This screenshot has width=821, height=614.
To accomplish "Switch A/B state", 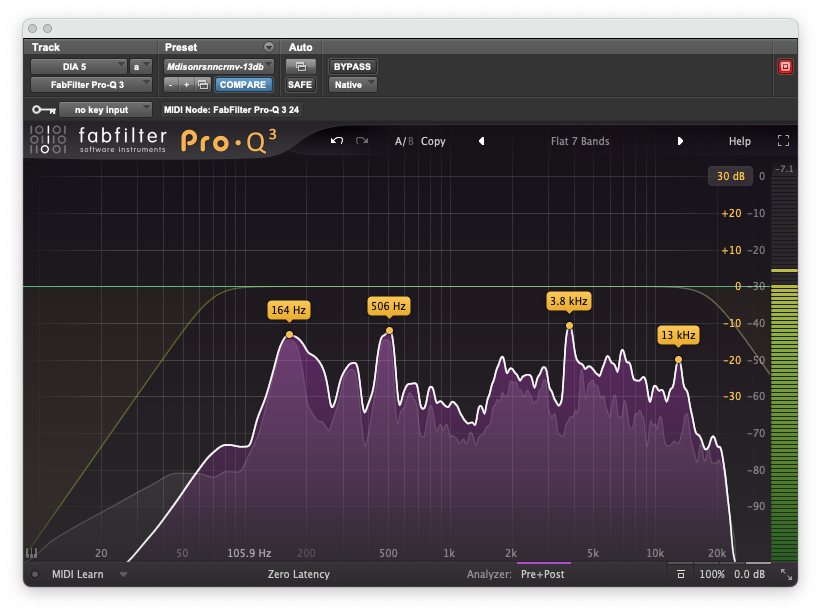I will point(404,141).
